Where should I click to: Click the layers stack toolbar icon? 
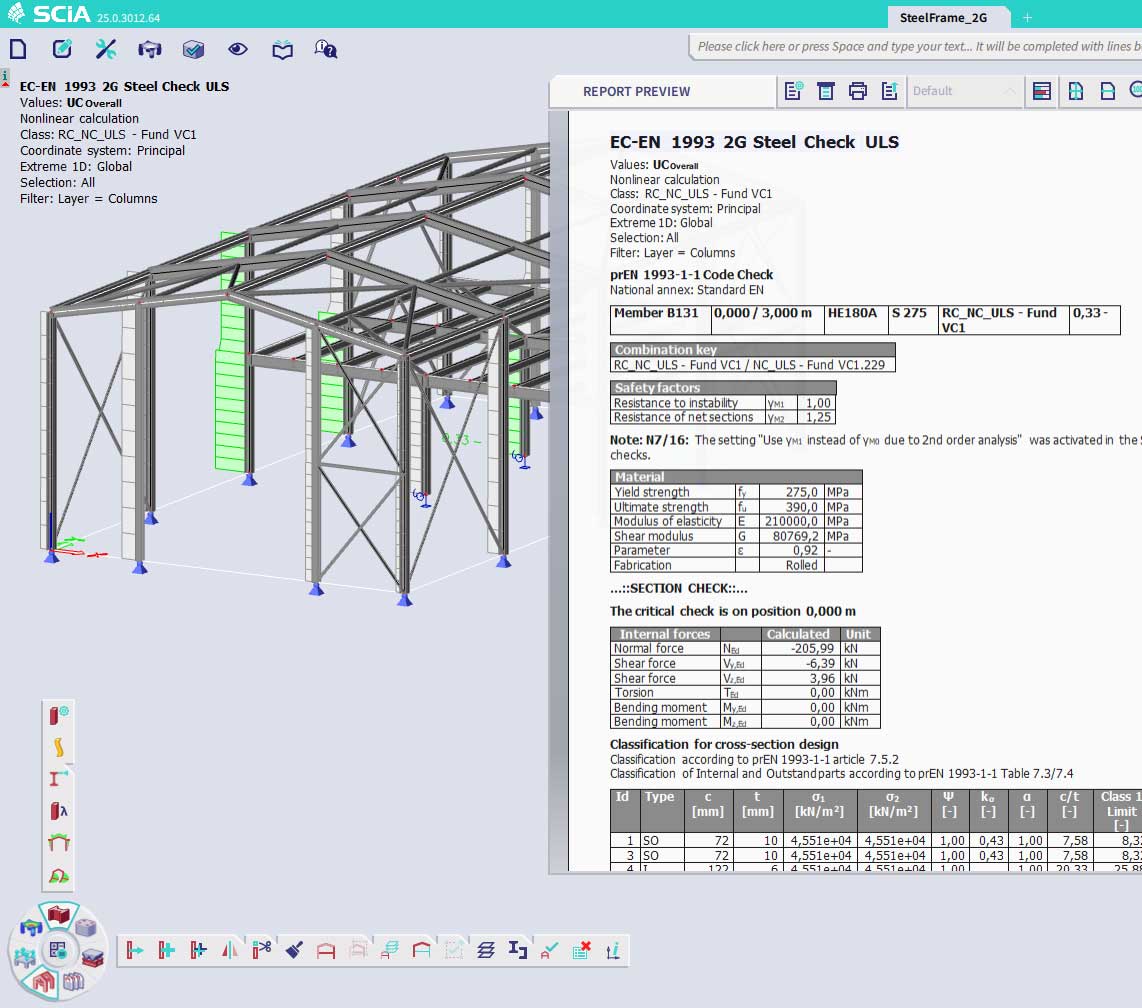coord(486,949)
